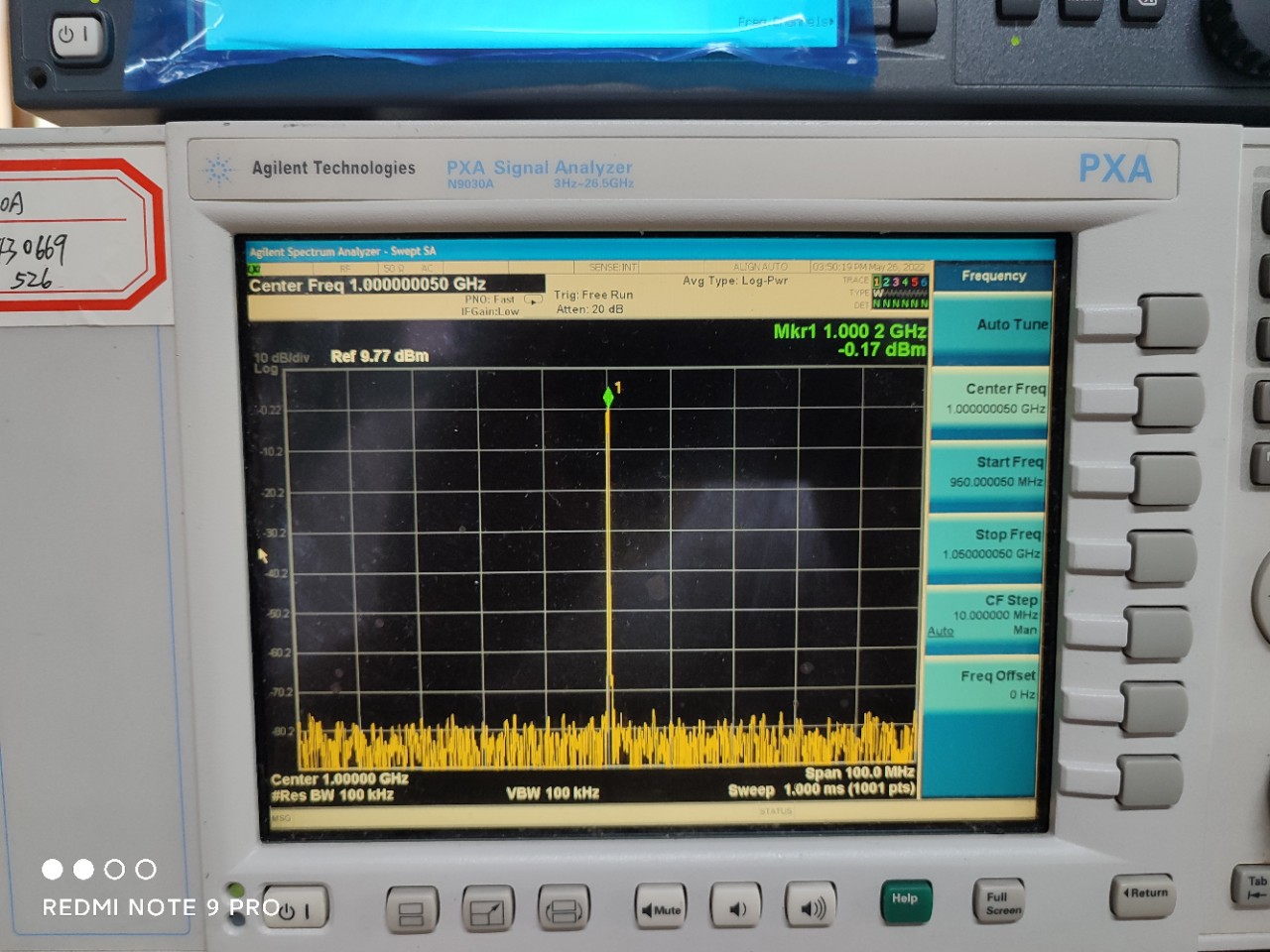Lower the speaker volume

coord(736,906)
